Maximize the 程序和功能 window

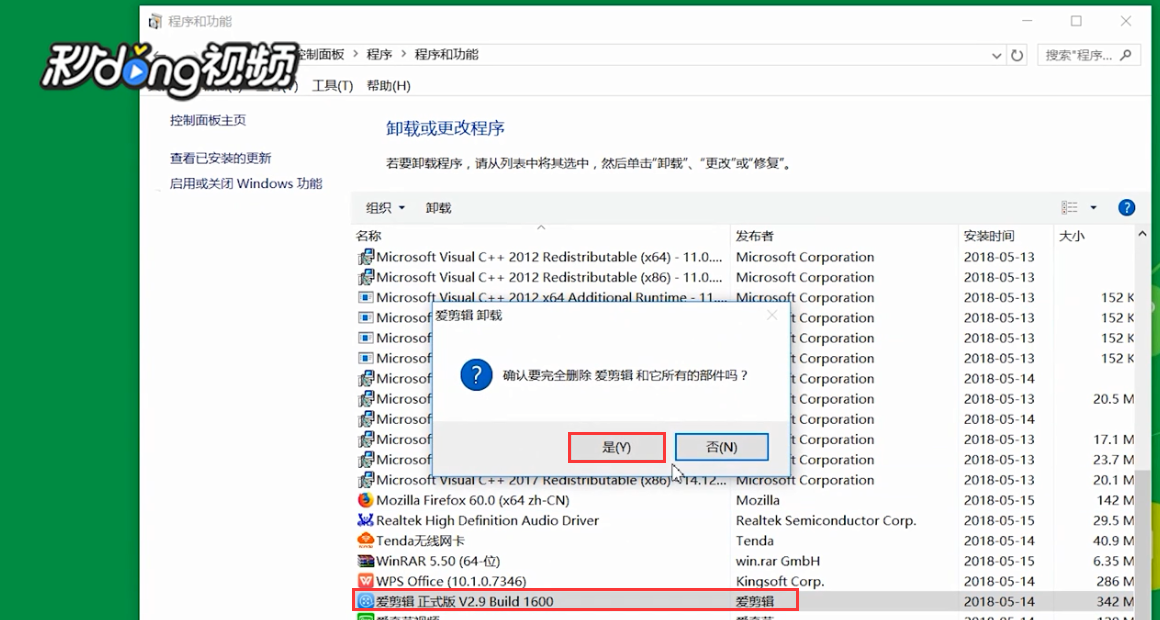tap(1076, 21)
